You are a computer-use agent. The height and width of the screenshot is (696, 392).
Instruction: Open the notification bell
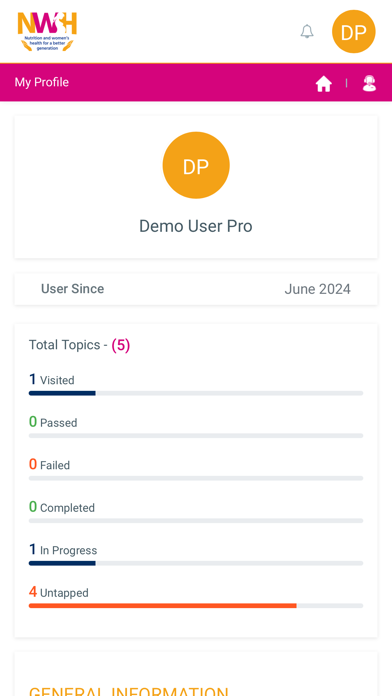pos(307,32)
